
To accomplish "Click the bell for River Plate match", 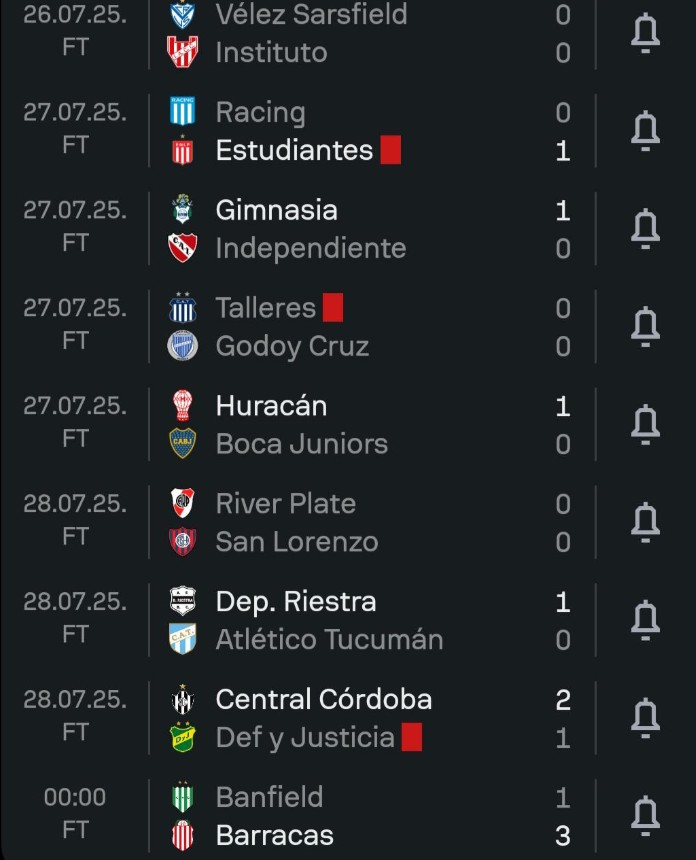I will pyautogui.click(x=645, y=522).
